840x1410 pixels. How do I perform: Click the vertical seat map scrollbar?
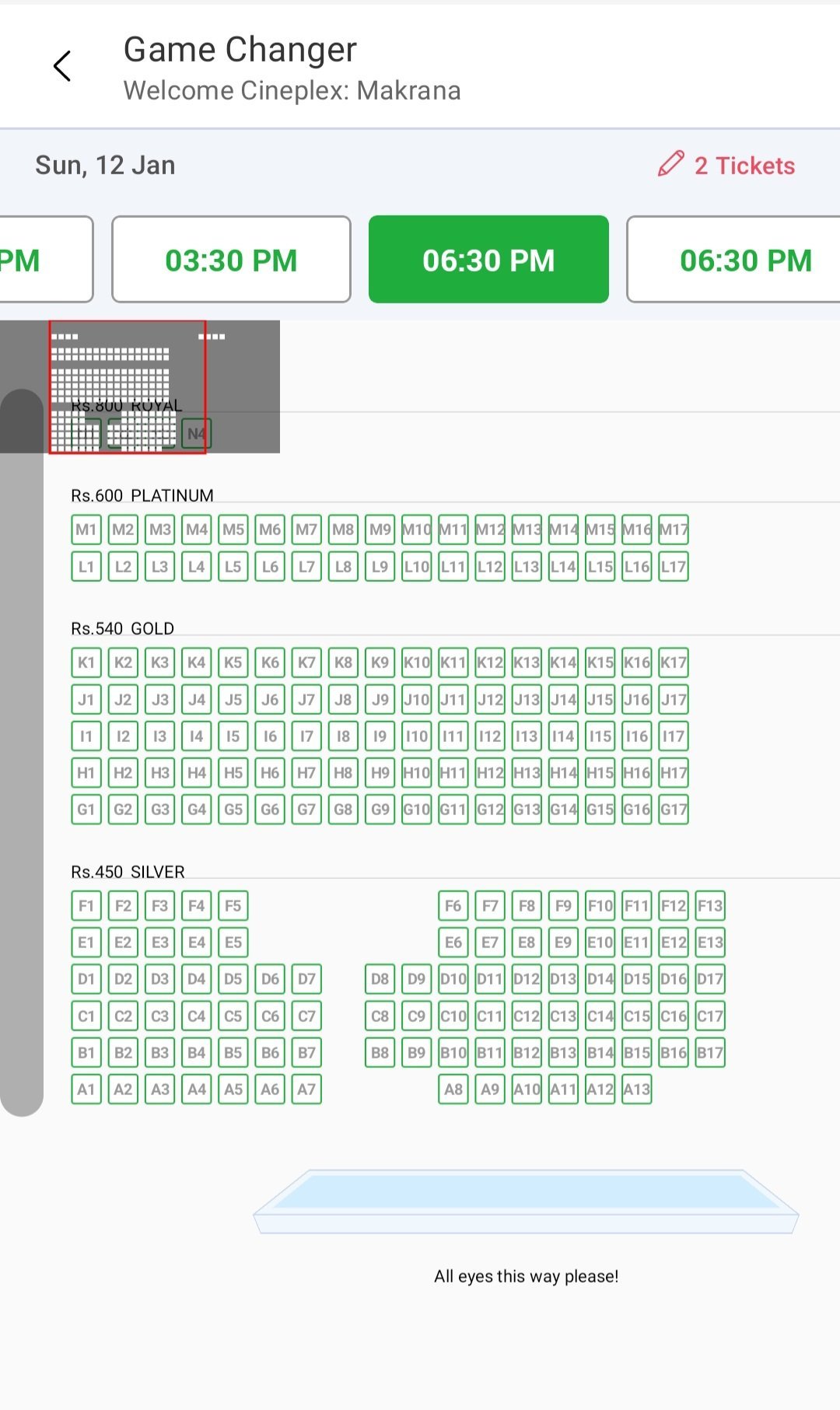[x=22, y=750]
